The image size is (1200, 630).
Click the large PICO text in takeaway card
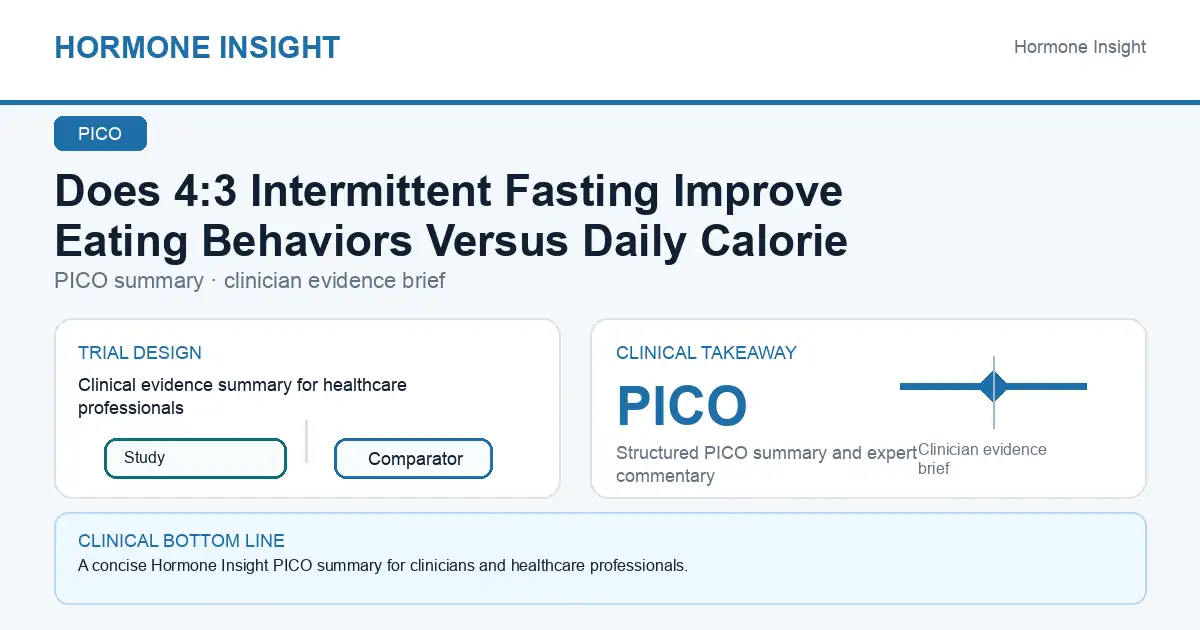click(x=682, y=406)
